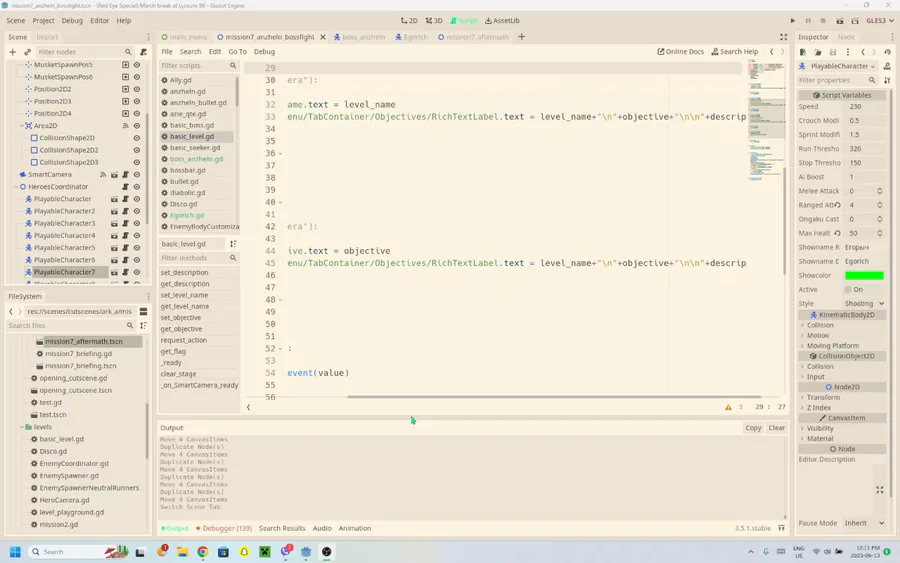This screenshot has width=900, height=563.
Task: Attach script icon in Scene dock
Action: pos(143,52)
